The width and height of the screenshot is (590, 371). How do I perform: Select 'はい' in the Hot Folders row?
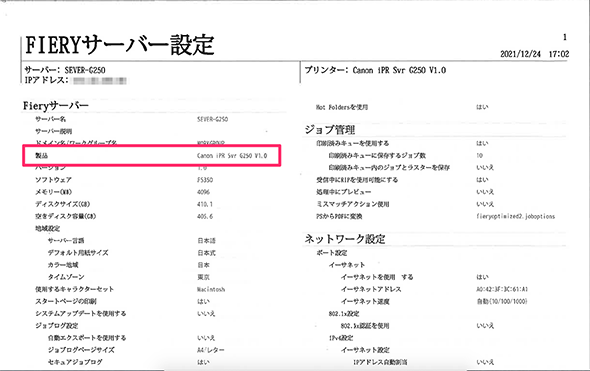tap(482, 107)
